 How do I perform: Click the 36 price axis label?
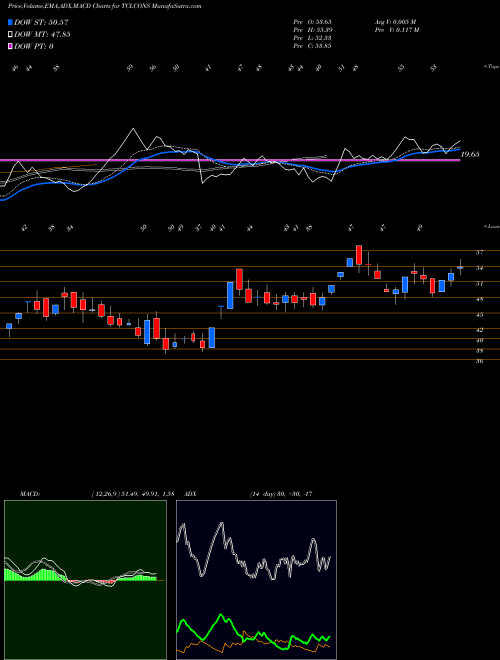[479, 361]
